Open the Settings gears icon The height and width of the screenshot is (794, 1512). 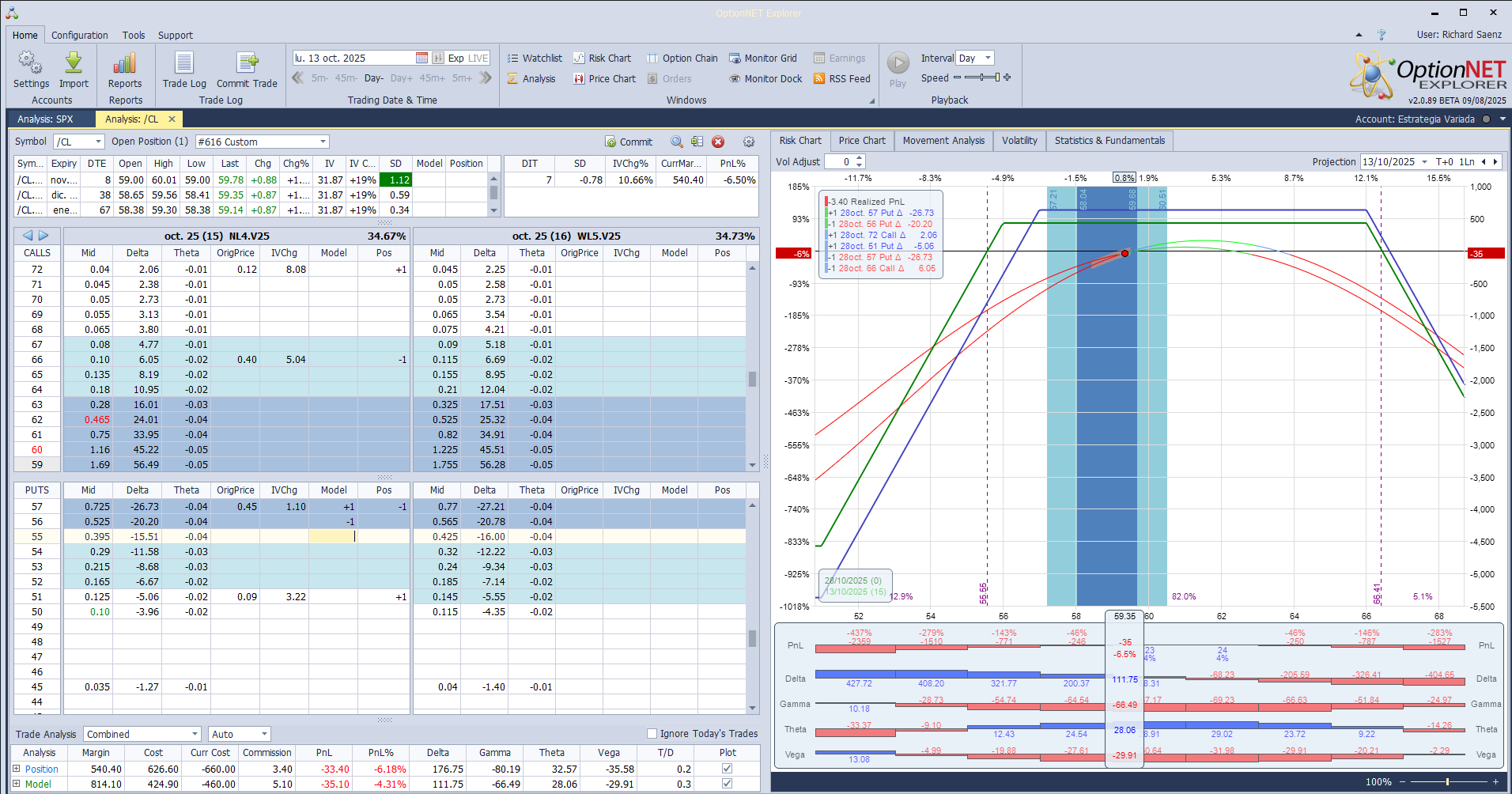tap(31, 62)
